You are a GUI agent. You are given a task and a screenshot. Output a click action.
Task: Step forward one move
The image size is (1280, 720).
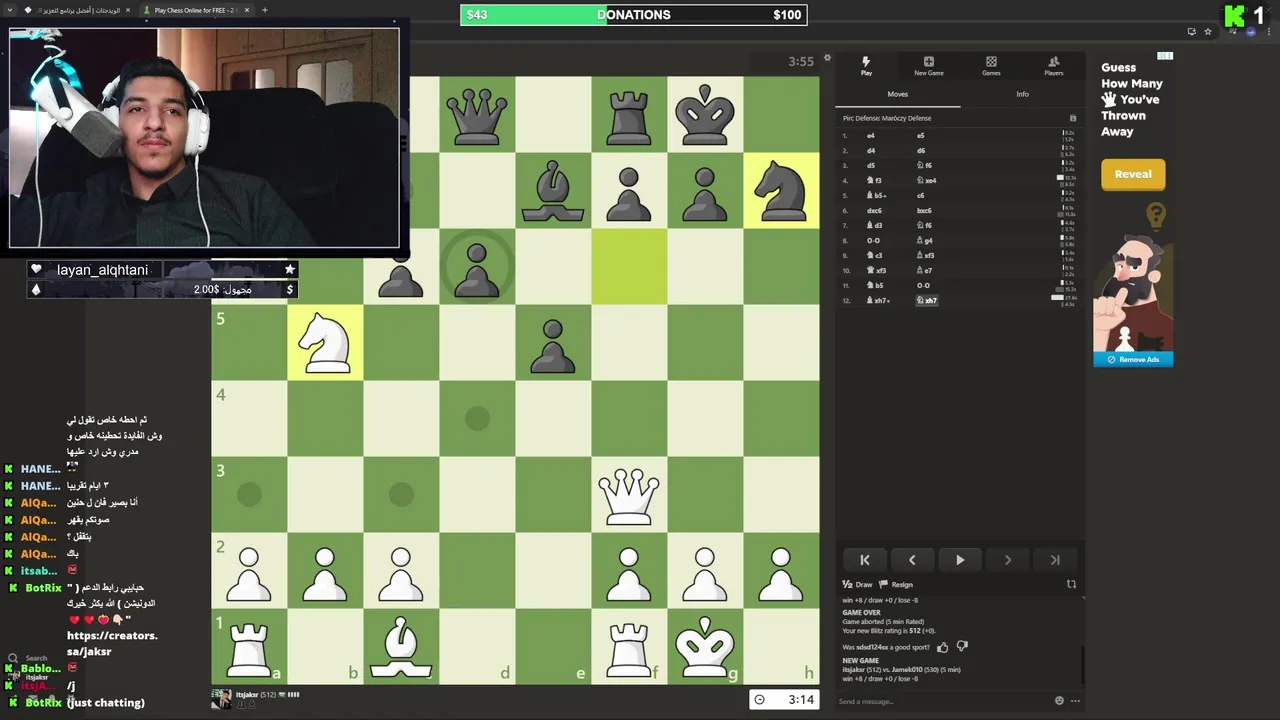click(1007, 560)
